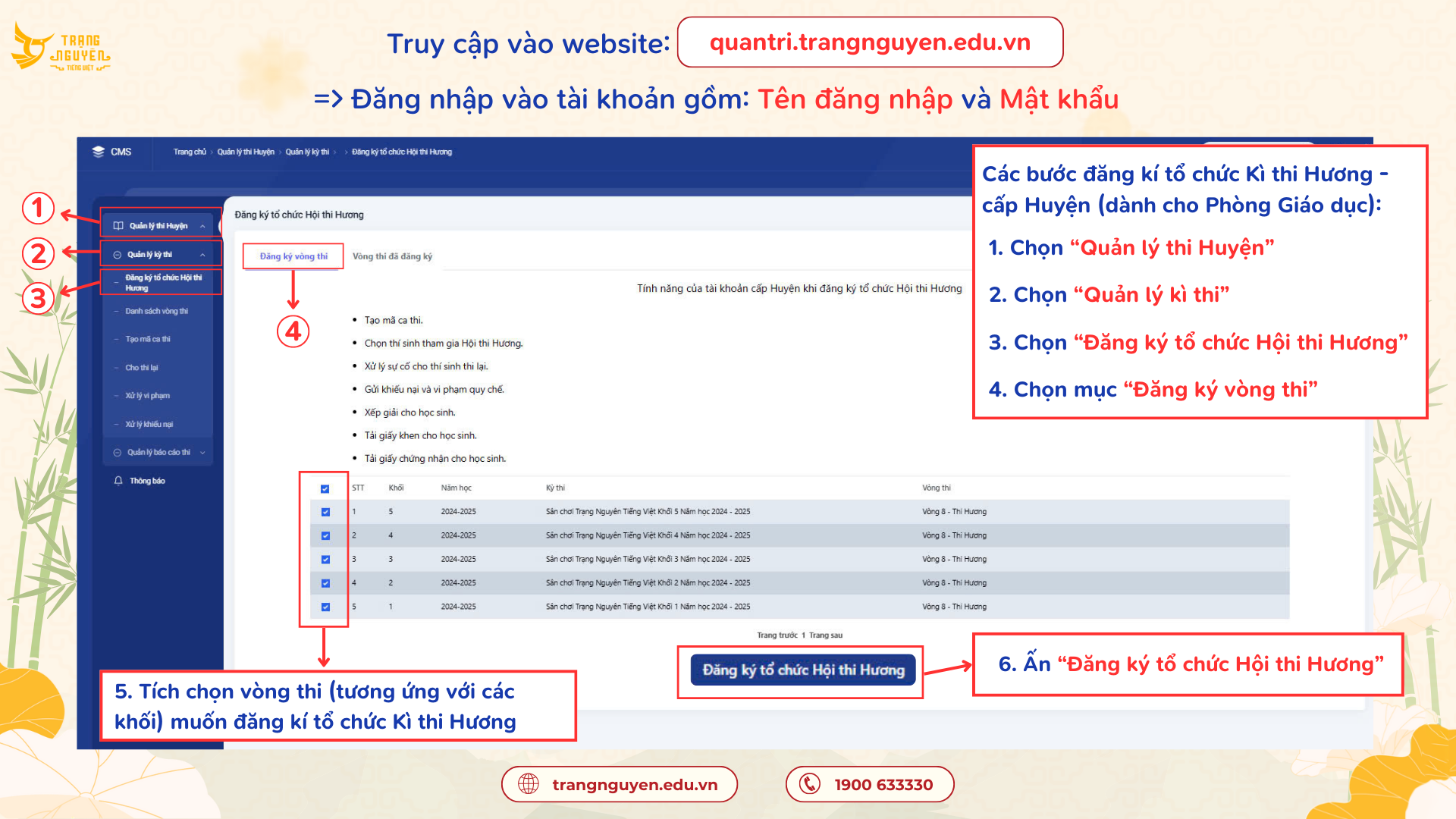
Task: Click the Quản lý thi Huyện breadcrumb link
Action: [246, 152]
